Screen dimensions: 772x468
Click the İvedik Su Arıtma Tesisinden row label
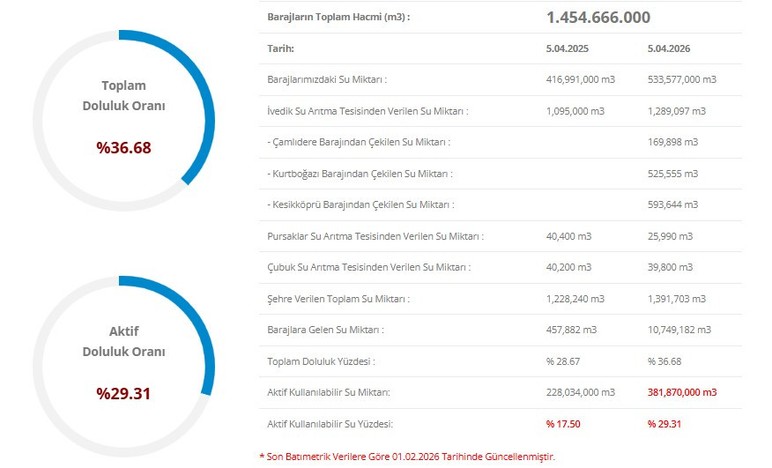tap(368, 110)
